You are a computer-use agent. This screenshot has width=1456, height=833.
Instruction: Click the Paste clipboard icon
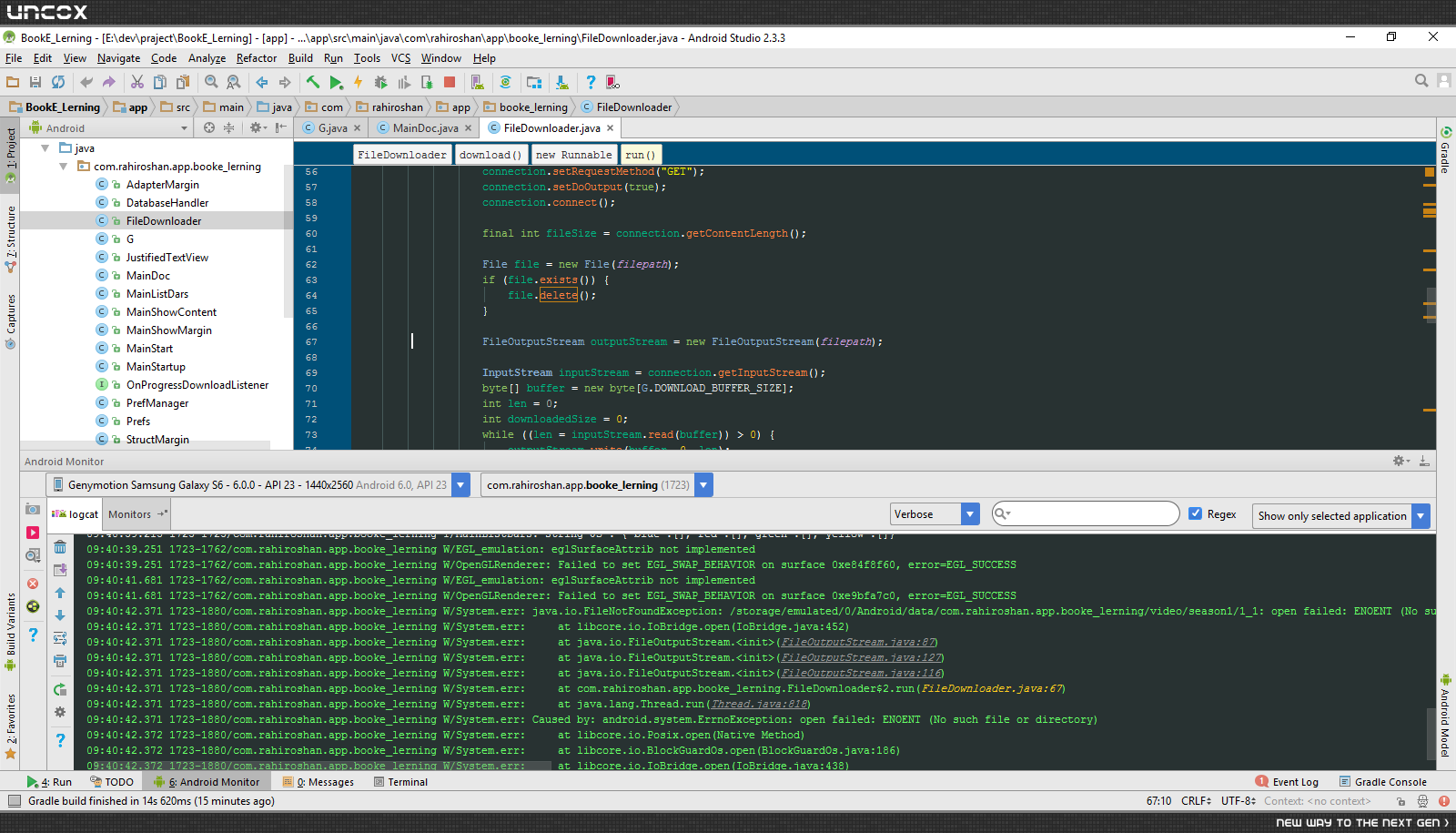click(x=183, y=82)
